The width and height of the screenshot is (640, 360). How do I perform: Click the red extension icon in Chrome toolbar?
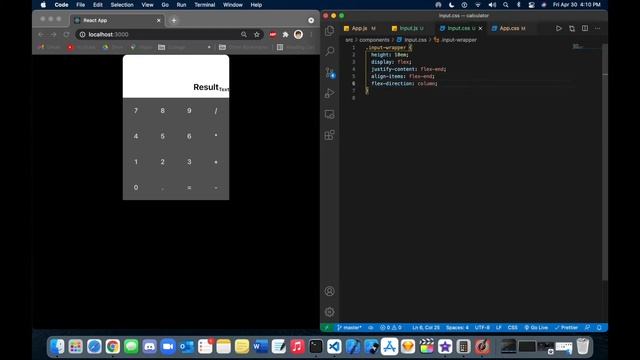tap(273, 35)
